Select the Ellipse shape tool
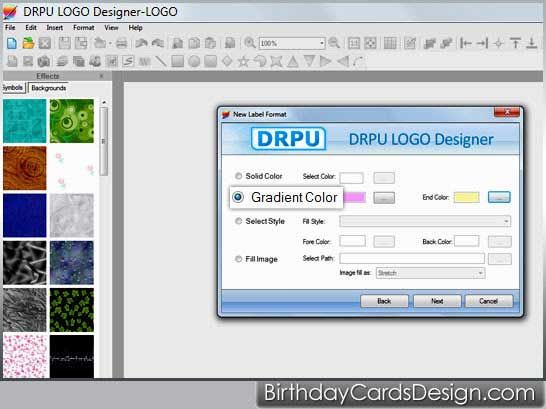This screenshot has height=409, width=546. coord(194,61)
